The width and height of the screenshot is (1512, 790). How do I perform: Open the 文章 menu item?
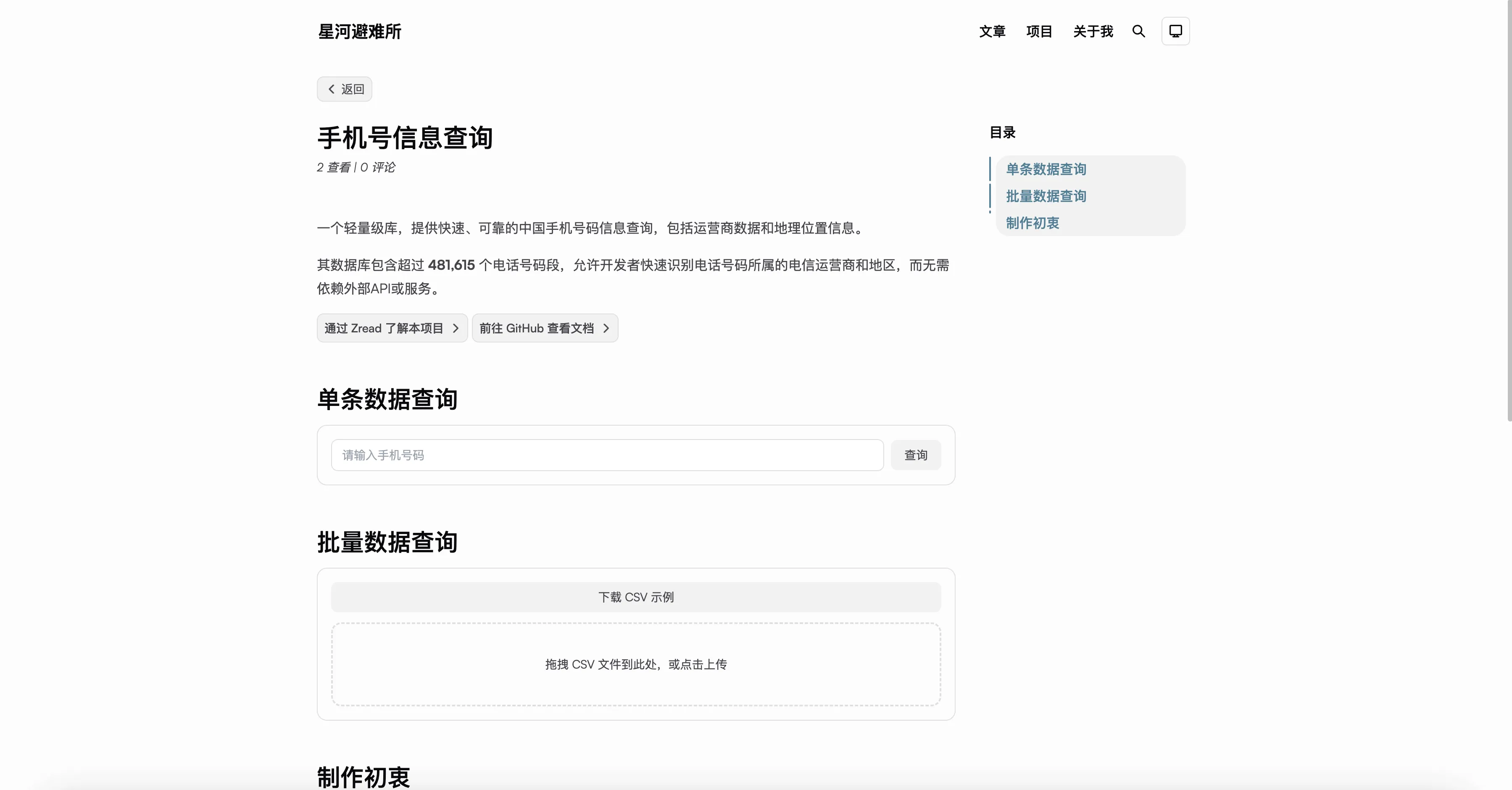992,31
